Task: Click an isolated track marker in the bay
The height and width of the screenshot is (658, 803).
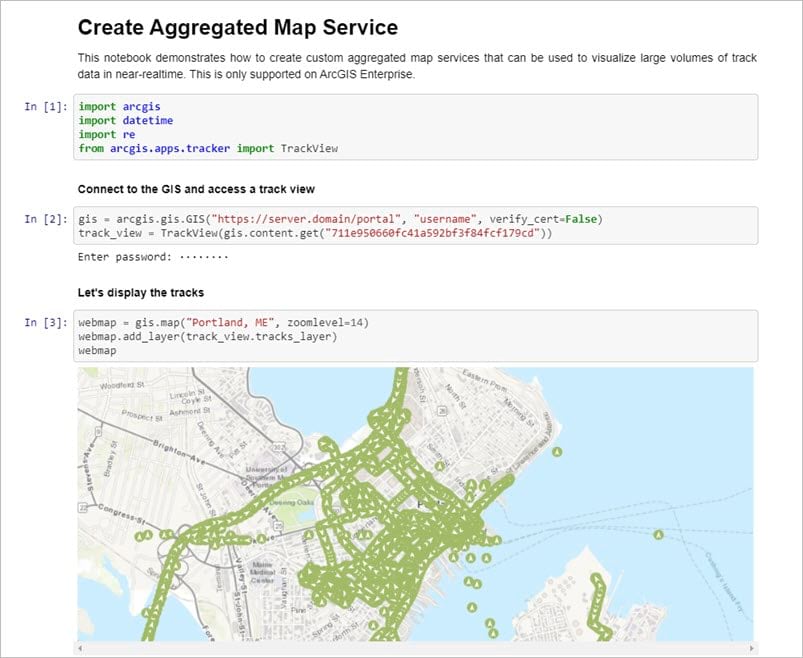Action: (x=659, y=534)
